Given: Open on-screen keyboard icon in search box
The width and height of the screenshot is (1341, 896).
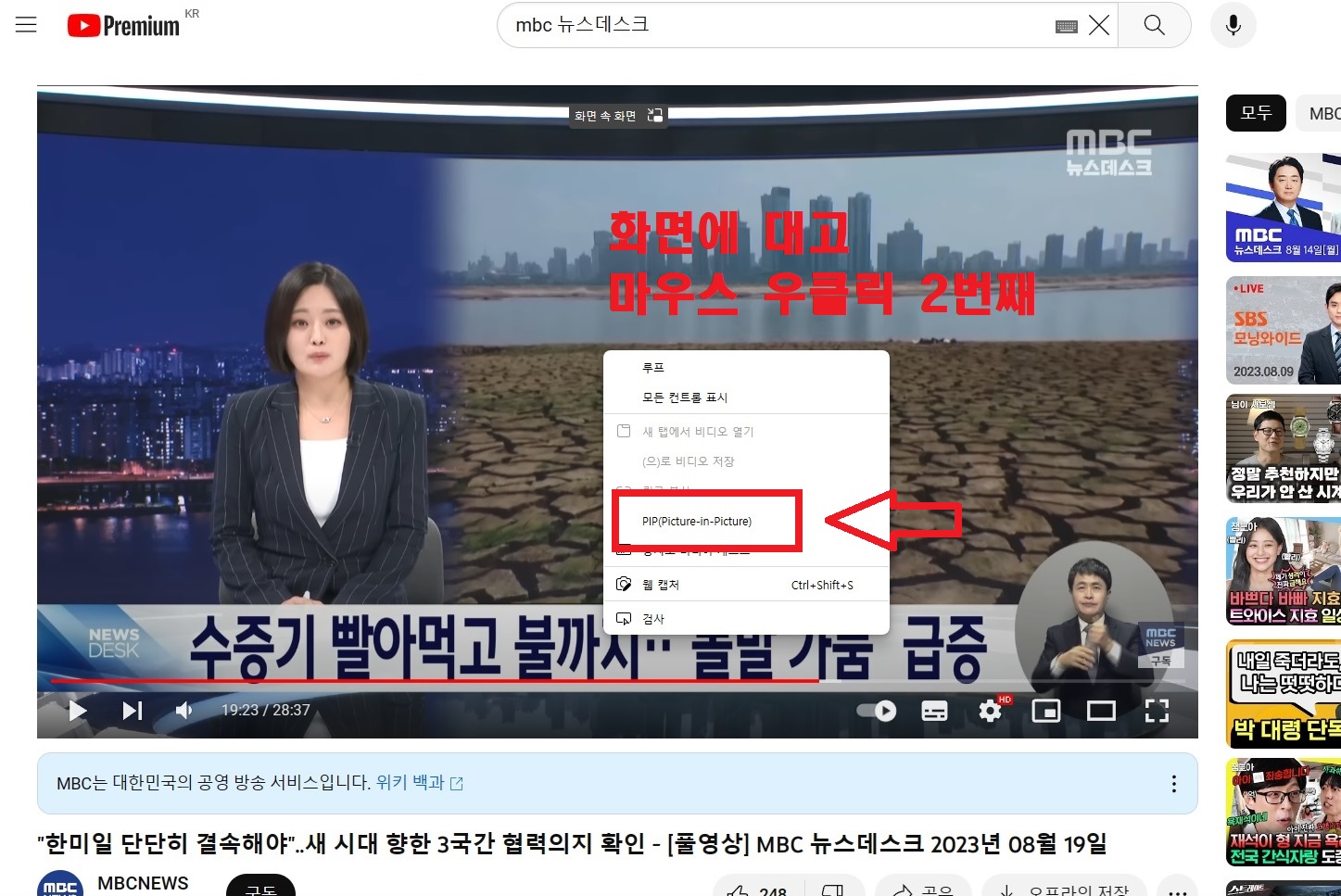Looking at the screenshot, I should [x=1067, y=26].
